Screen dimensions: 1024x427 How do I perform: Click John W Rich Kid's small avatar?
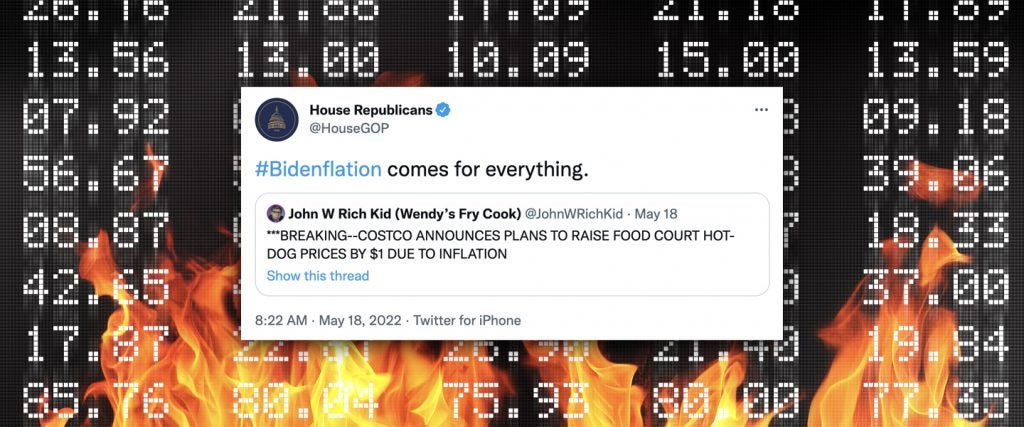tap(275, 213)
